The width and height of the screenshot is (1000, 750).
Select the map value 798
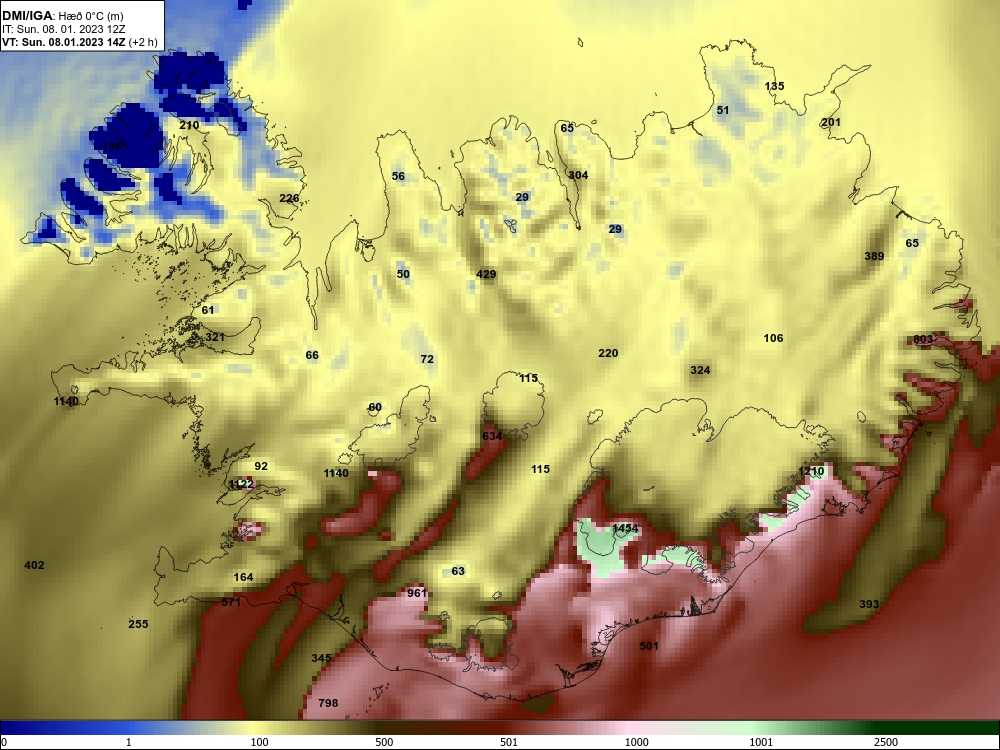[328, 703]
